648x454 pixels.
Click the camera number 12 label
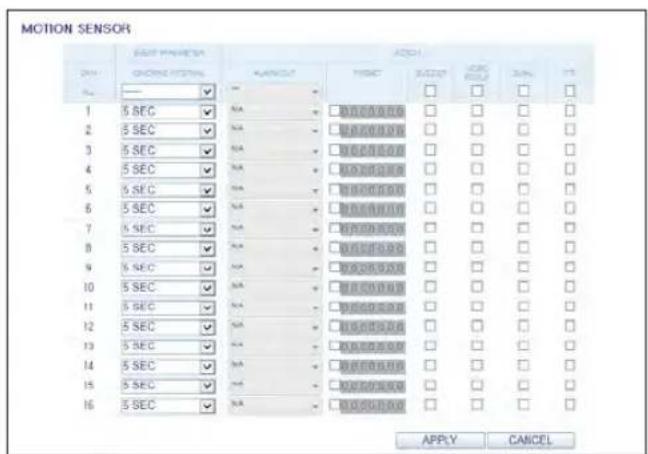[x=88, y=327]
